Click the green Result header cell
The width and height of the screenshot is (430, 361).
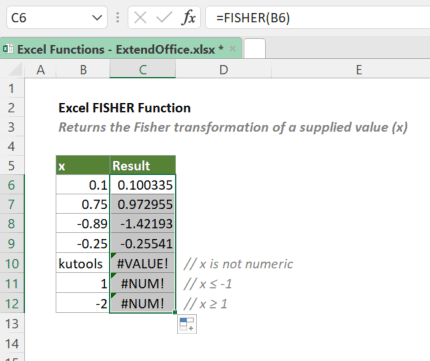click(143, 165)
